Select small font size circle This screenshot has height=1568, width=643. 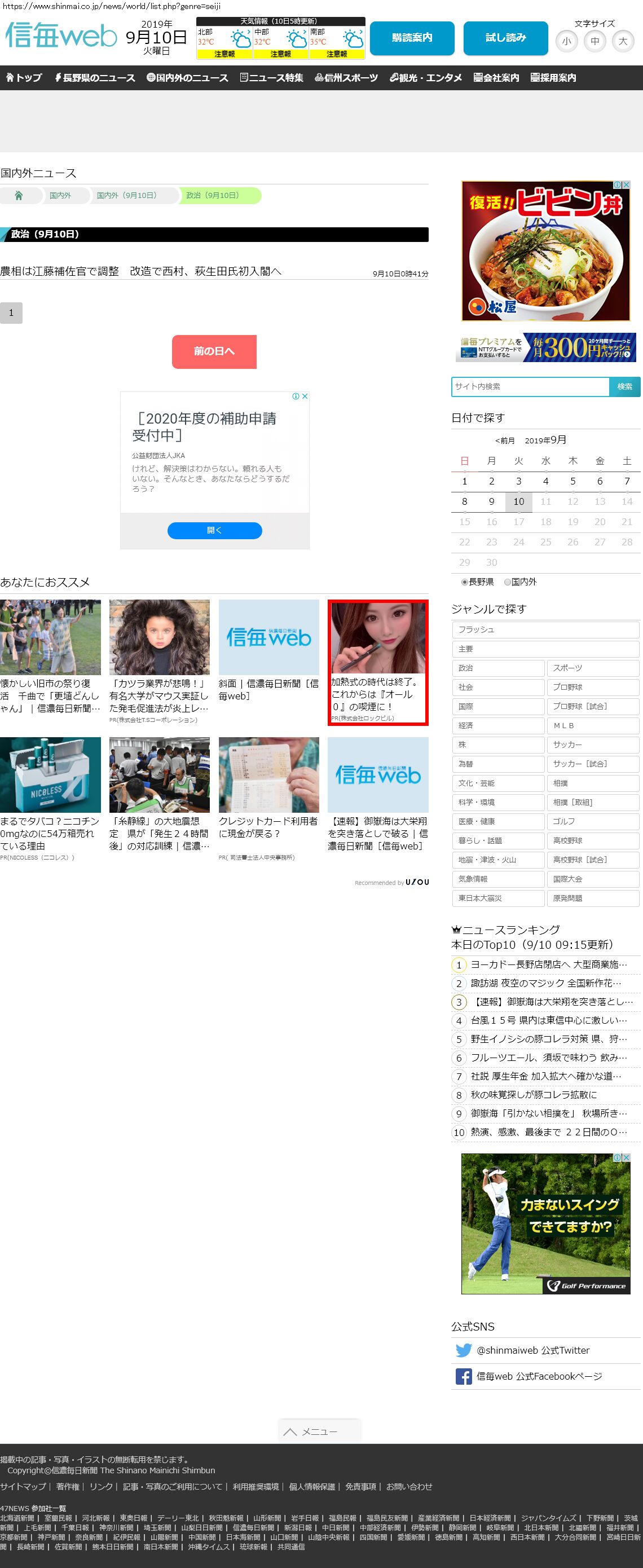click(566, 41)
